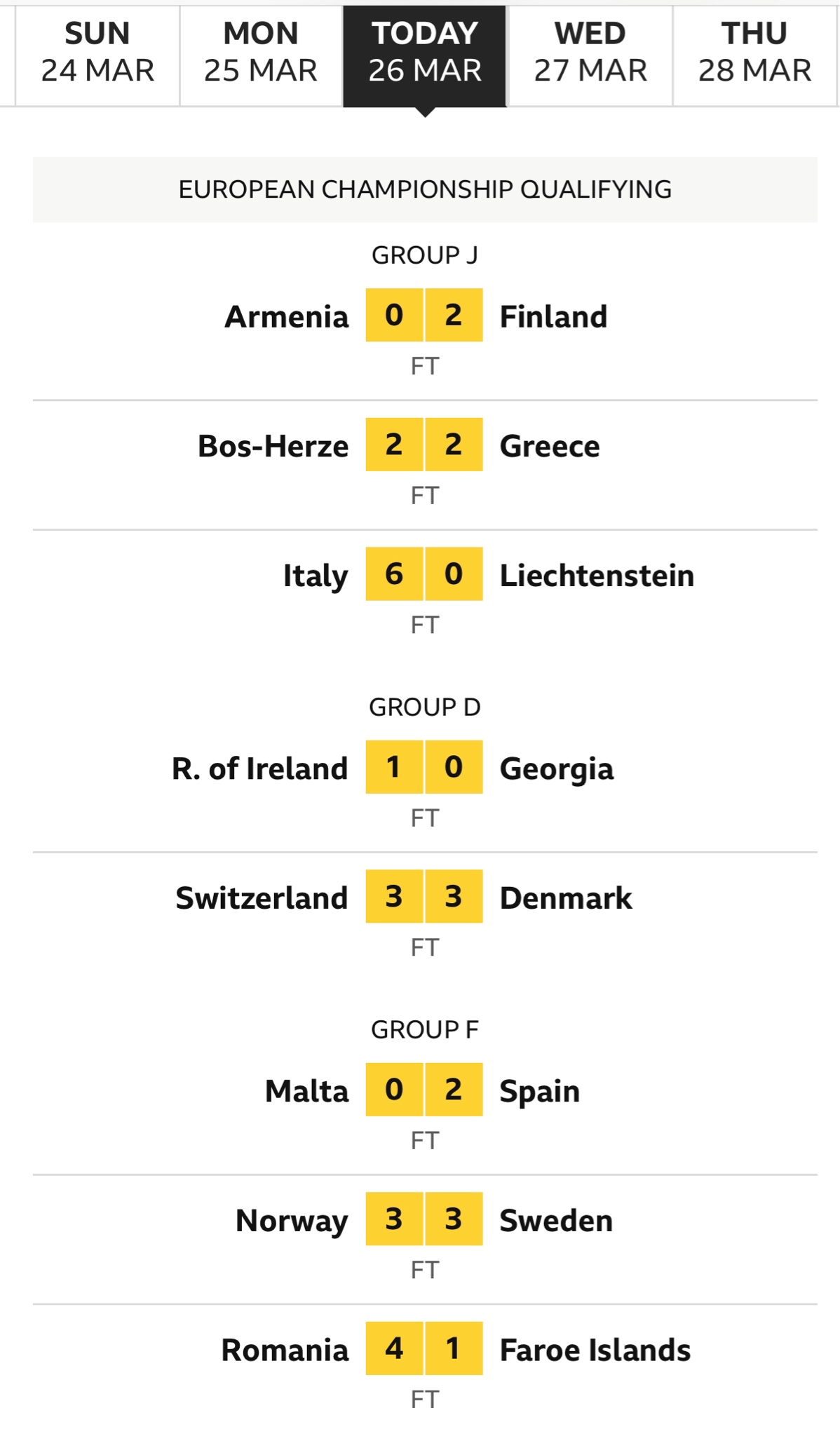Open the European Championship Qualifying header
The width and height of the screenshot is (840, 1436).
tap(425, 189)
